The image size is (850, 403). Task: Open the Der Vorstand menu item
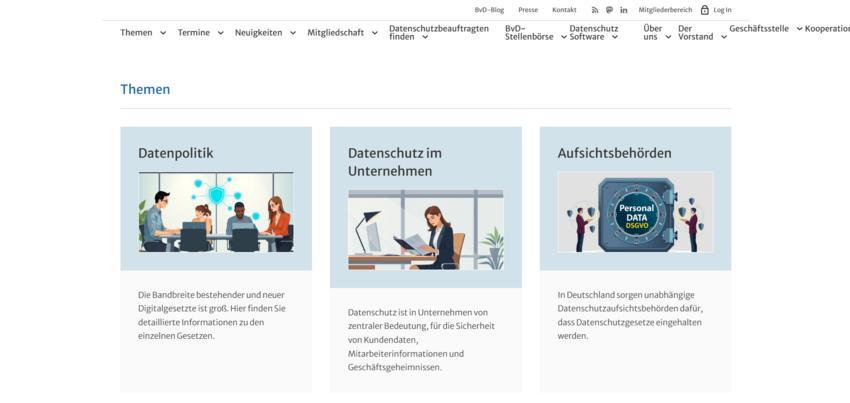tap(696, 33)
